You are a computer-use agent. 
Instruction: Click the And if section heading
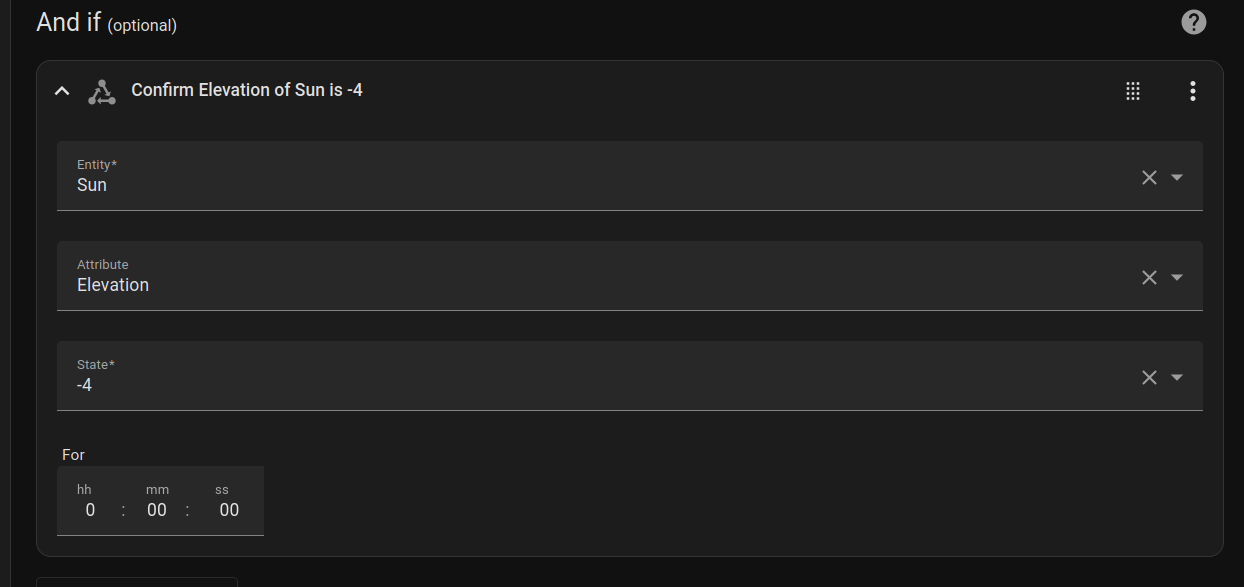point(107,22)
